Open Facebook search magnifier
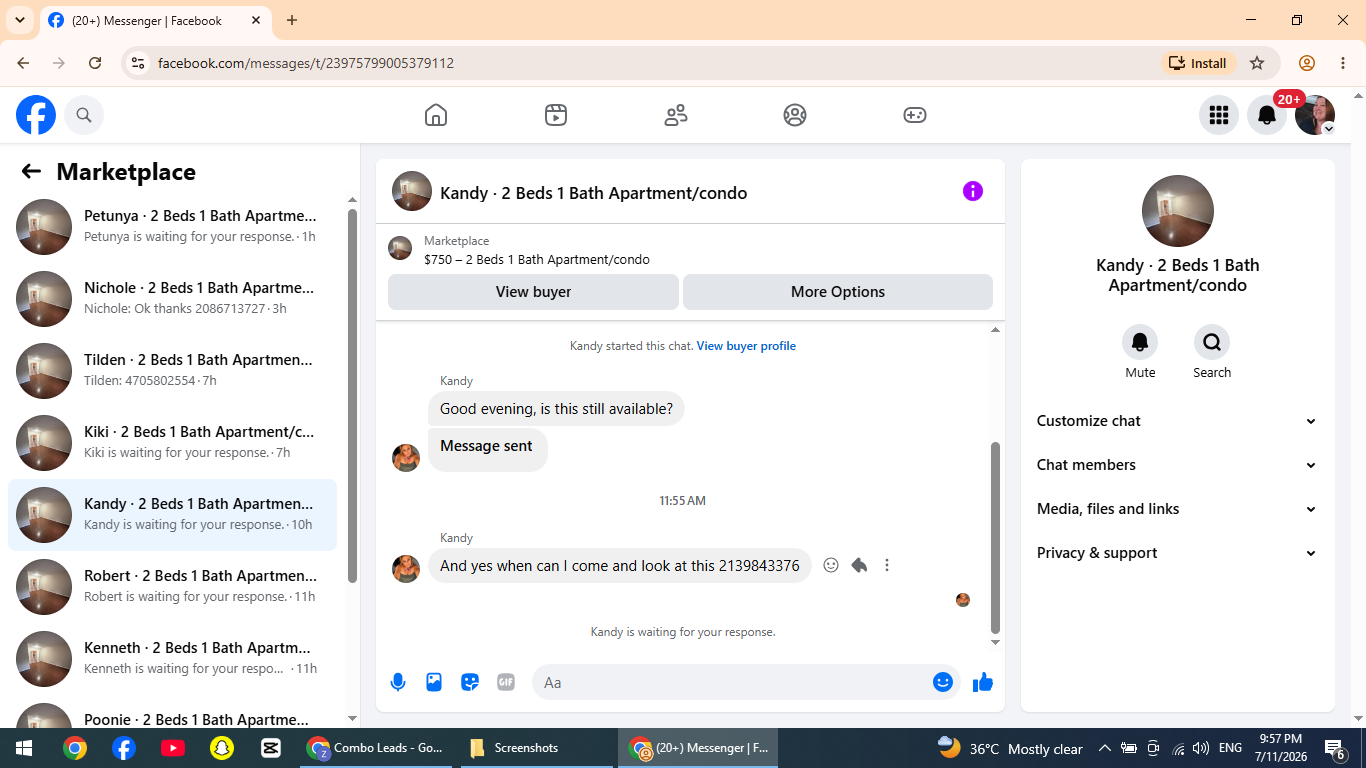Screen dimensions: 1366x768 [x=84, y=115]
